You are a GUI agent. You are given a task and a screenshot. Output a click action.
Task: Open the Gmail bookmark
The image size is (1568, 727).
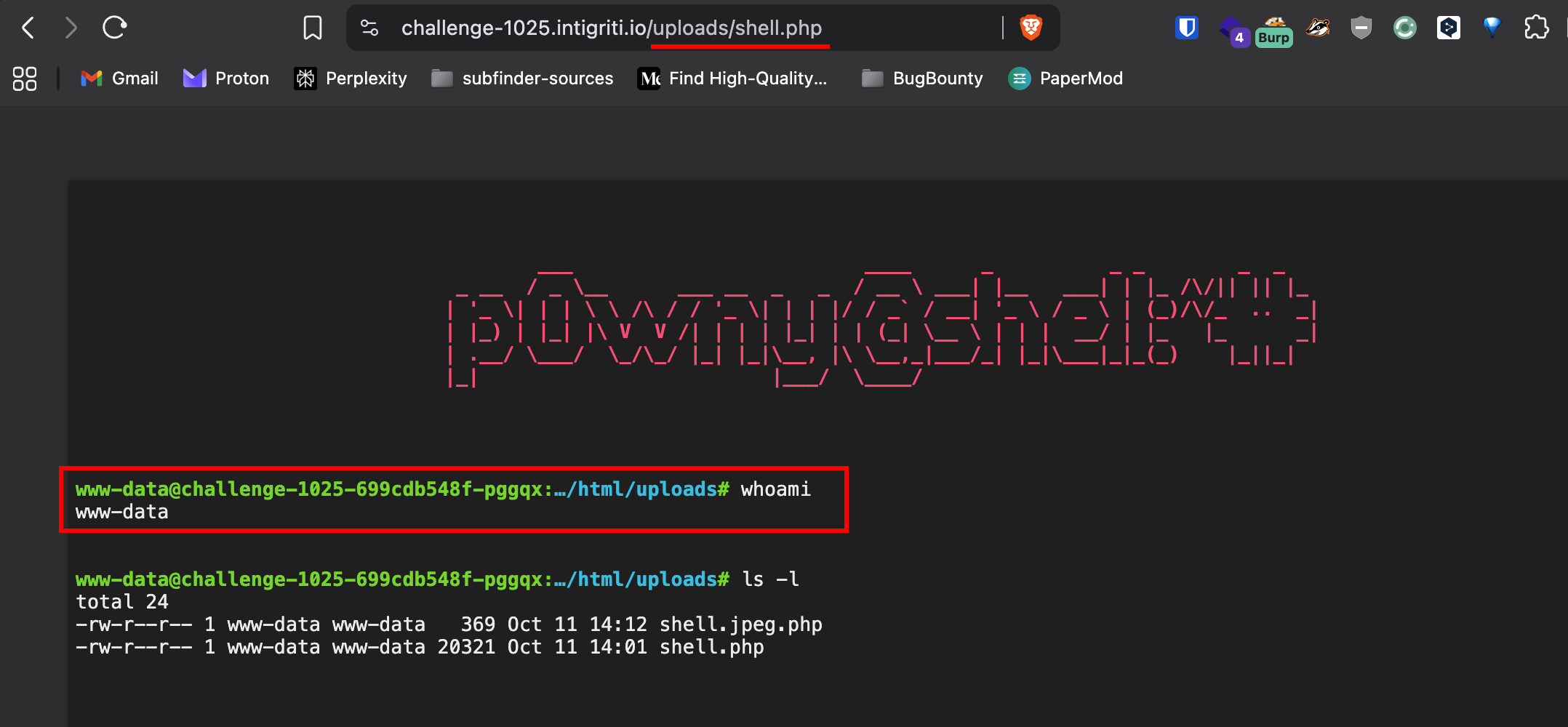point(120,79)
